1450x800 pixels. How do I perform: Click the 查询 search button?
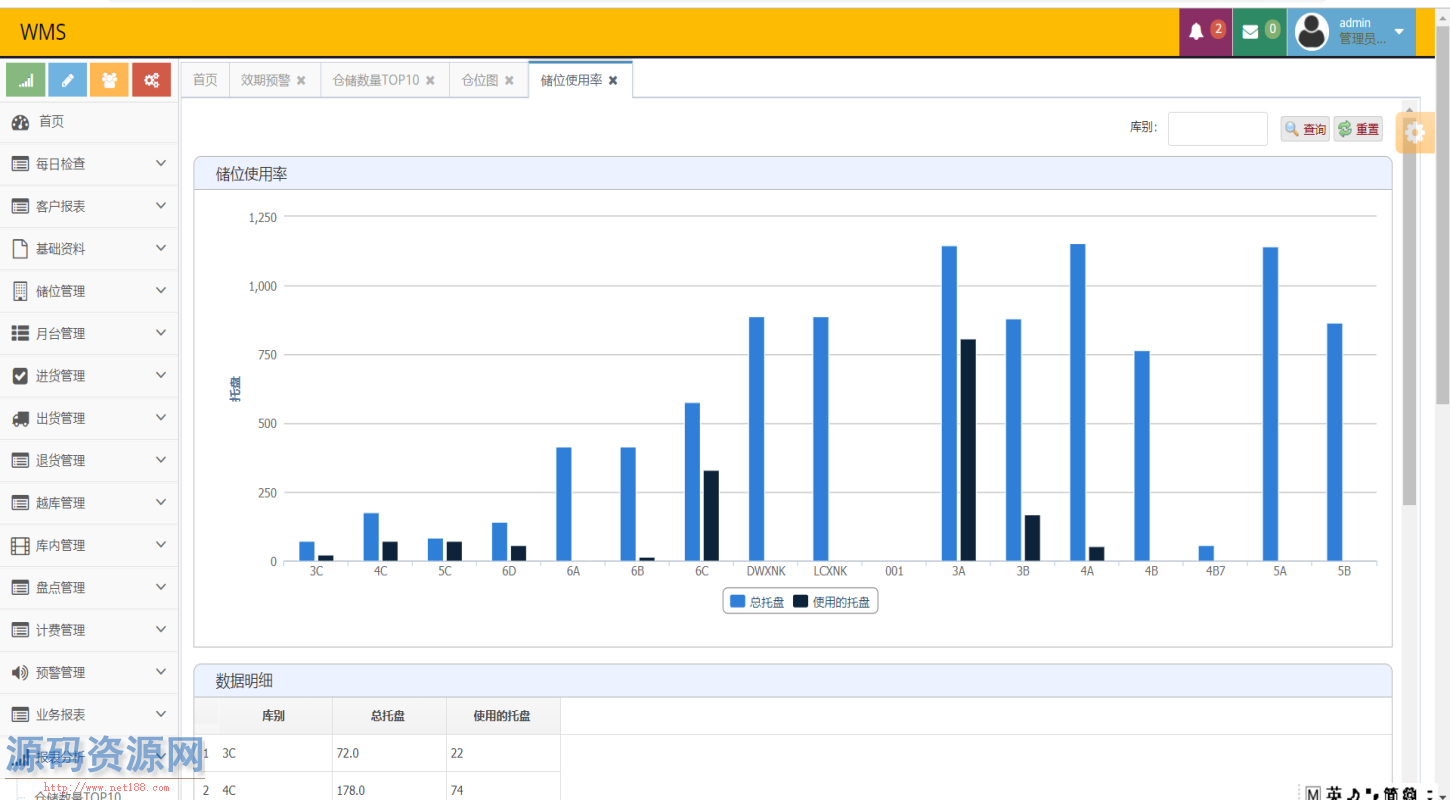[1305, 129]
